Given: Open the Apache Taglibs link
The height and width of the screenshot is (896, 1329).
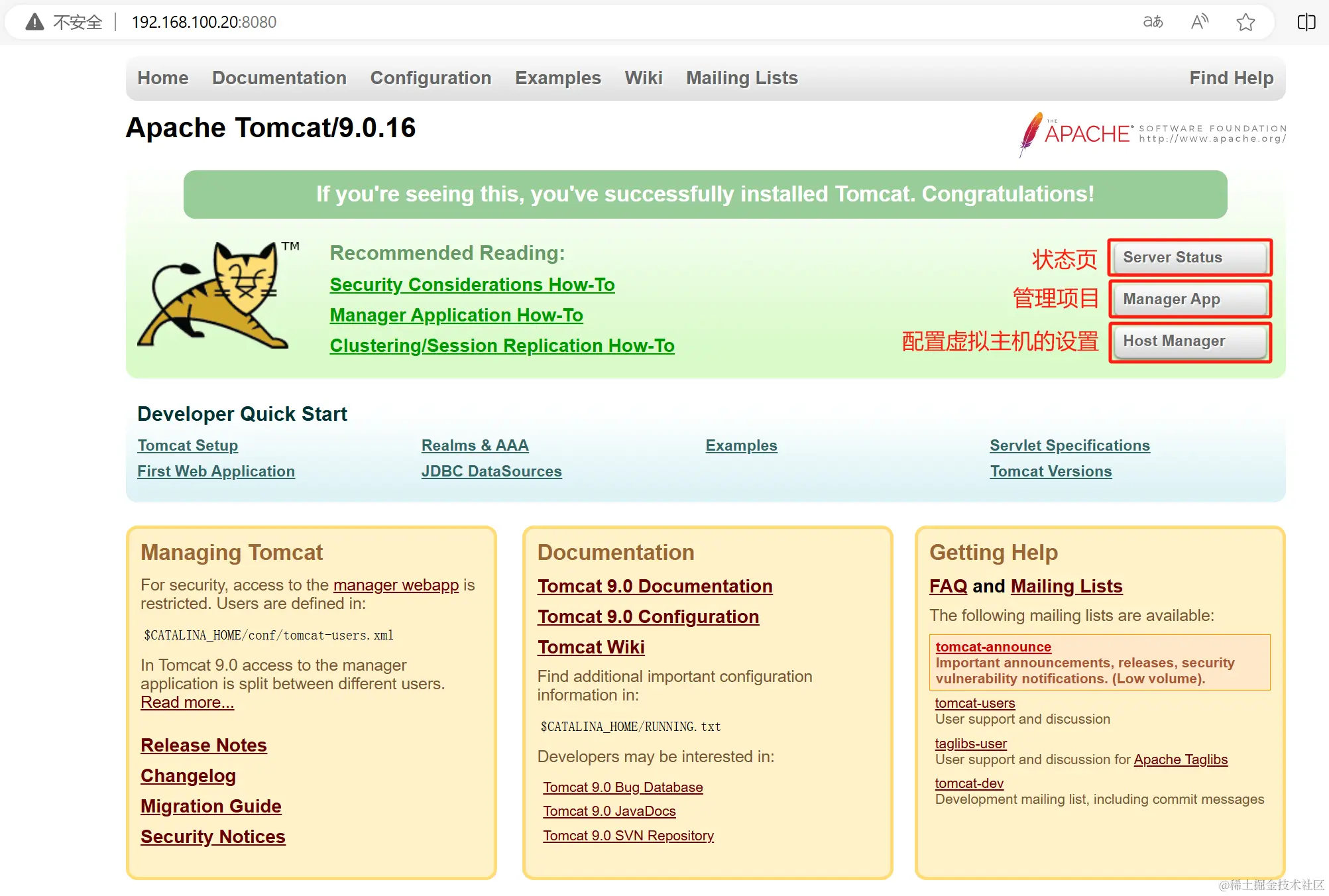Looking at the screenshot, I should click(1181, 759).
